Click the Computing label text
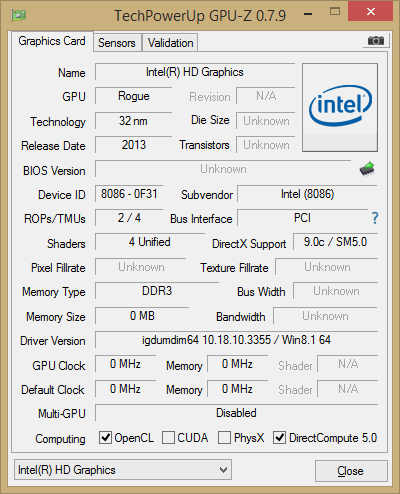This screenshot has height=494, width=400. click(x=60, y=439)
